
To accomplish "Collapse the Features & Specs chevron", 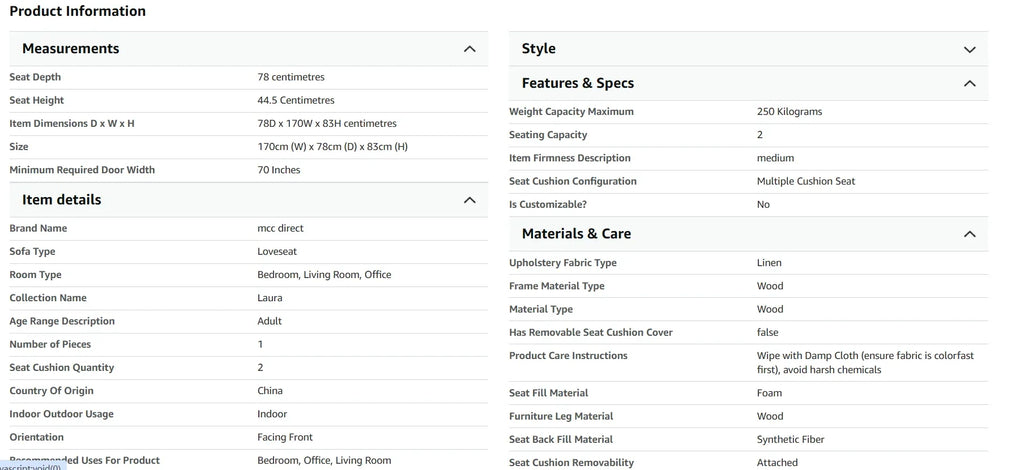I will (x=970, y=84).
